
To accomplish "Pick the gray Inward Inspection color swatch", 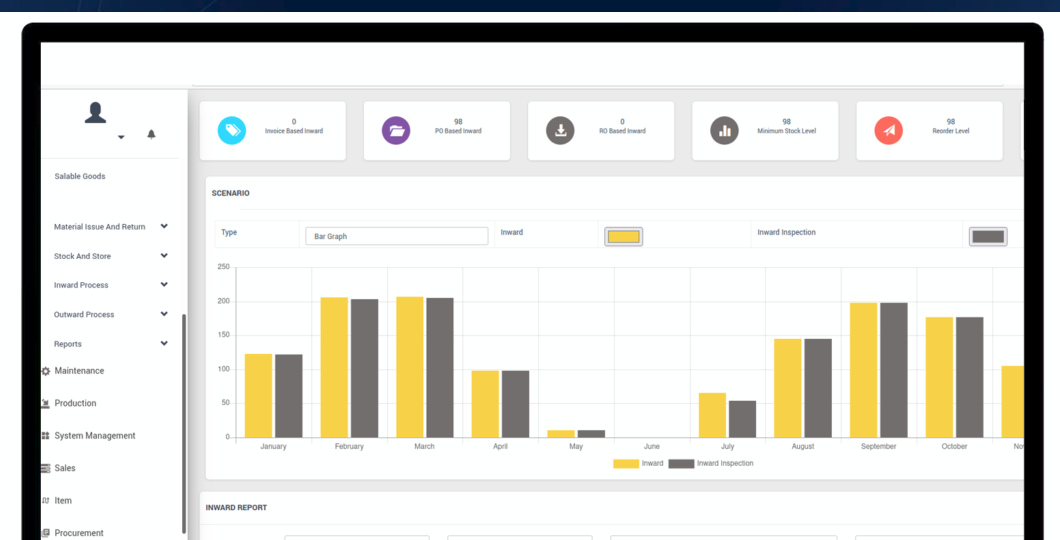I will click(x=988, y=237).
